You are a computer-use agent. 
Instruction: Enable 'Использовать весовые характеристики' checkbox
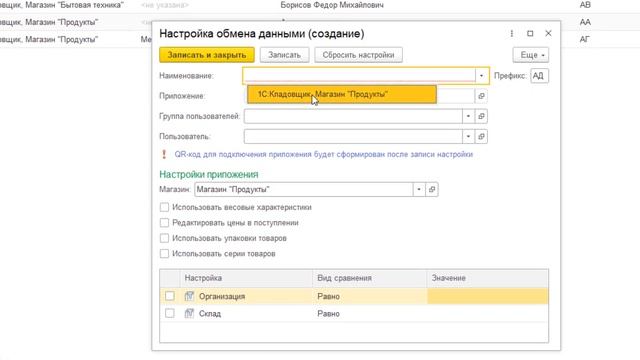click(164, 207)
